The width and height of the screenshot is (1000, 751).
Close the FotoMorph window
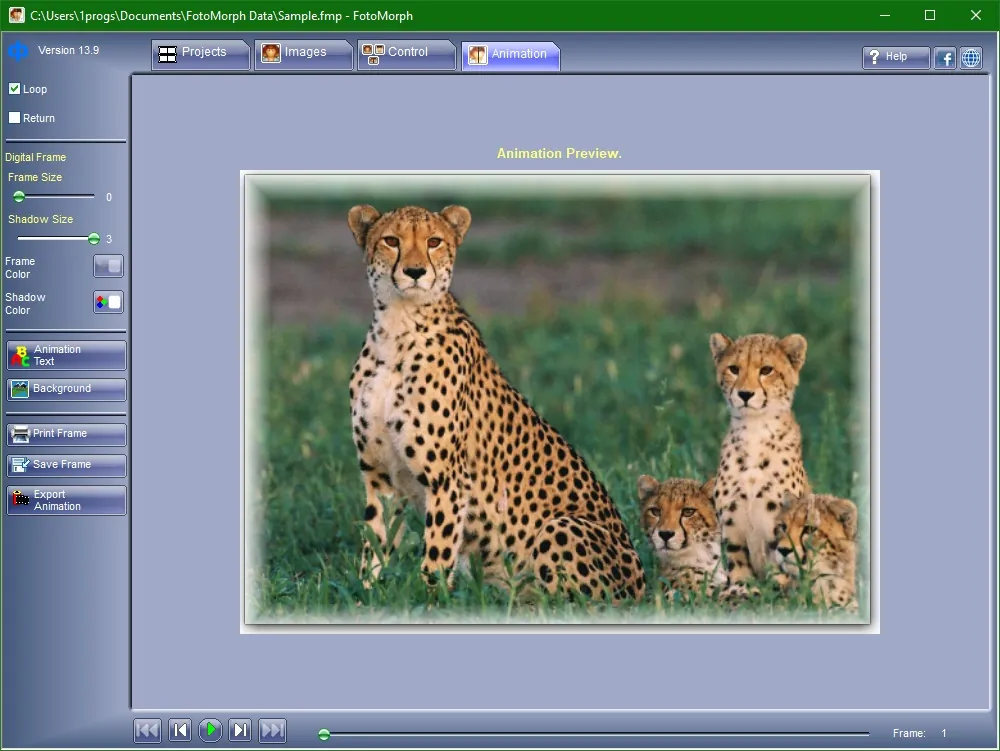click(x=976, y=15)
